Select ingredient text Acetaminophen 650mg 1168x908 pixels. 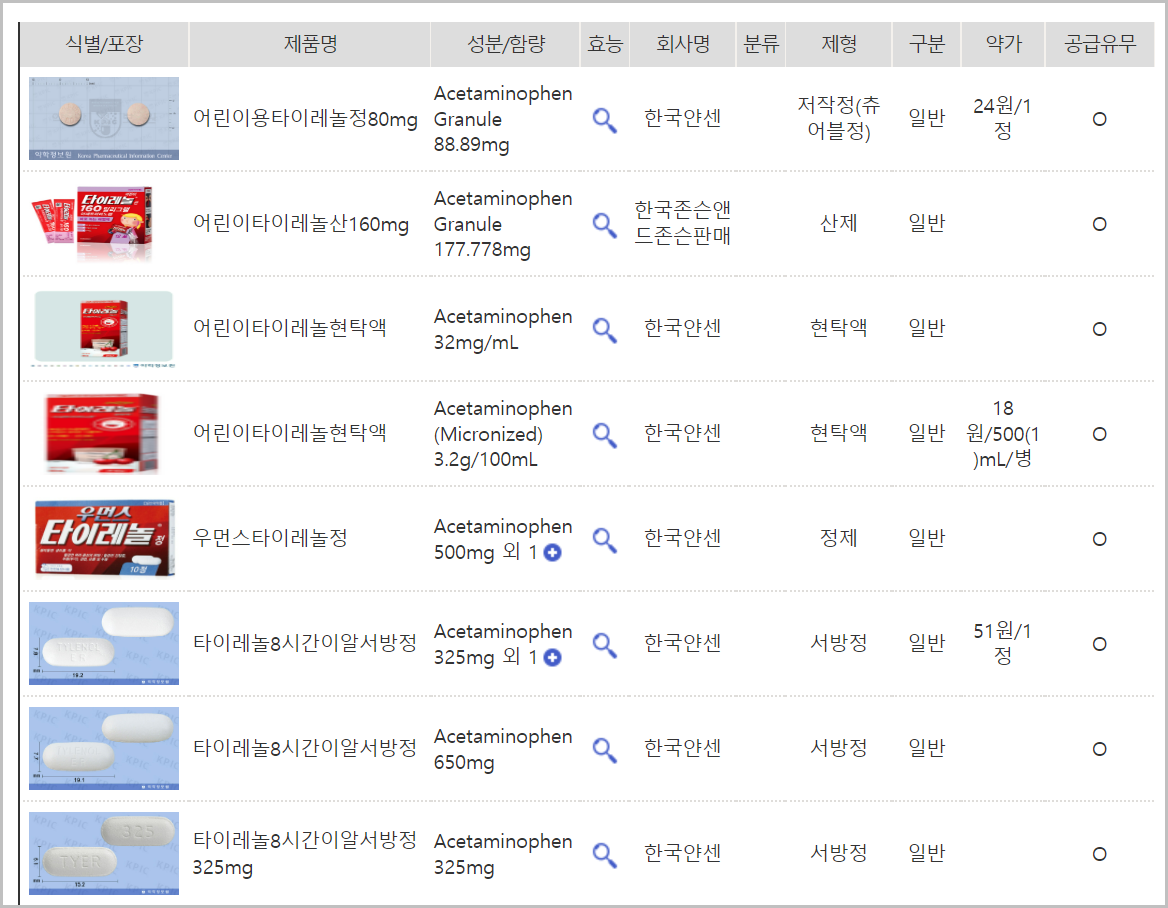pyautogui.click(x=503, y=749)
